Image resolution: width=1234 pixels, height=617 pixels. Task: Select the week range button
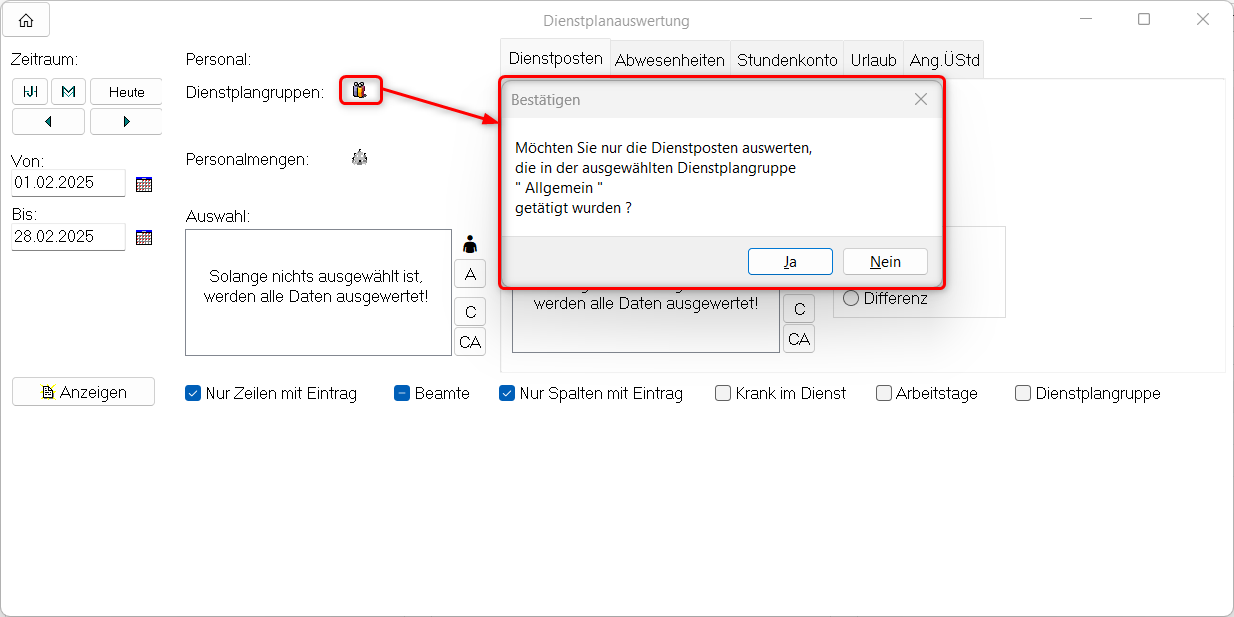[30, 92]
